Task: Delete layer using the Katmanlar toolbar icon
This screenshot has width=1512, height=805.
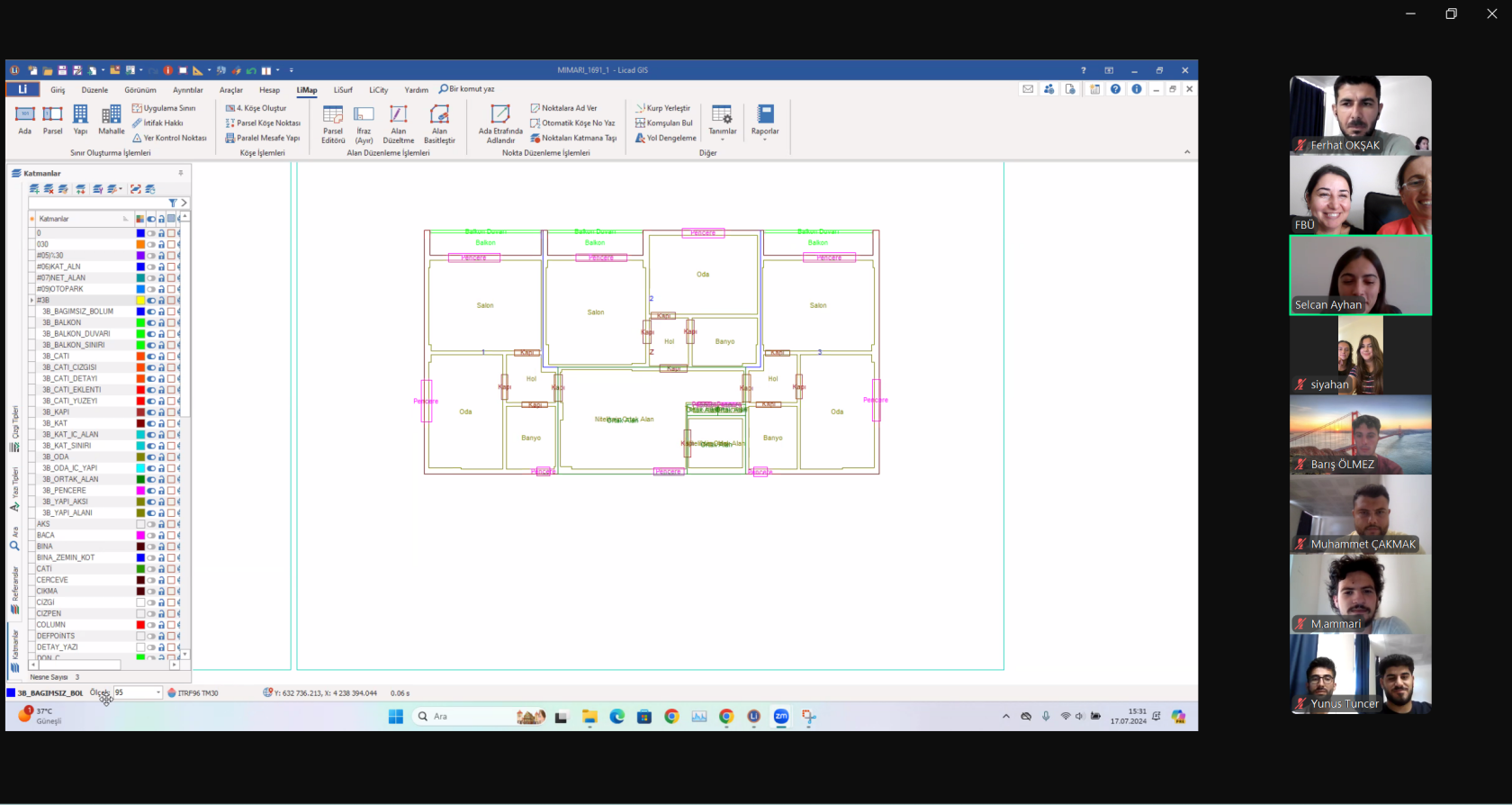Action: (x=49, y=189)
